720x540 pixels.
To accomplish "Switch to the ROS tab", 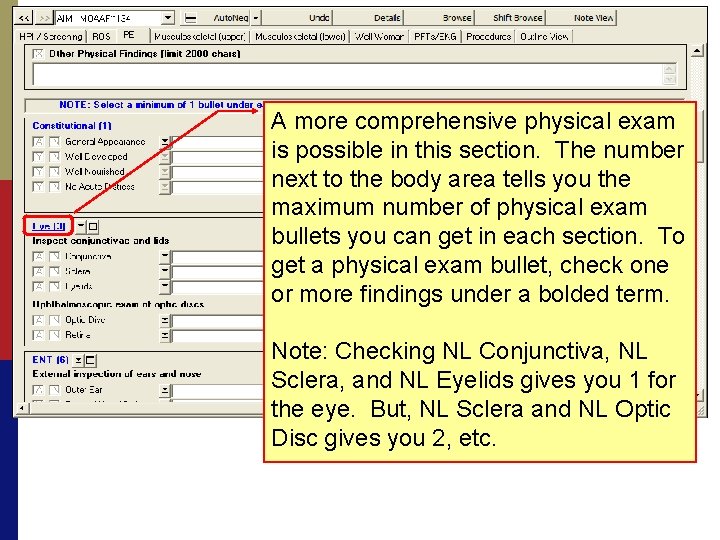I will (101, 36).
